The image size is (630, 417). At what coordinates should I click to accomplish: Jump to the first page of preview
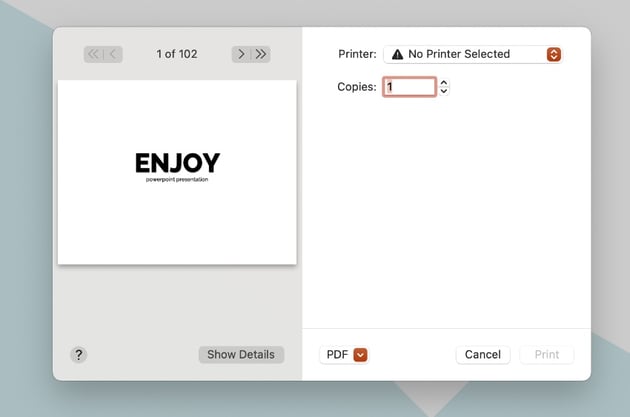(93, 54)
